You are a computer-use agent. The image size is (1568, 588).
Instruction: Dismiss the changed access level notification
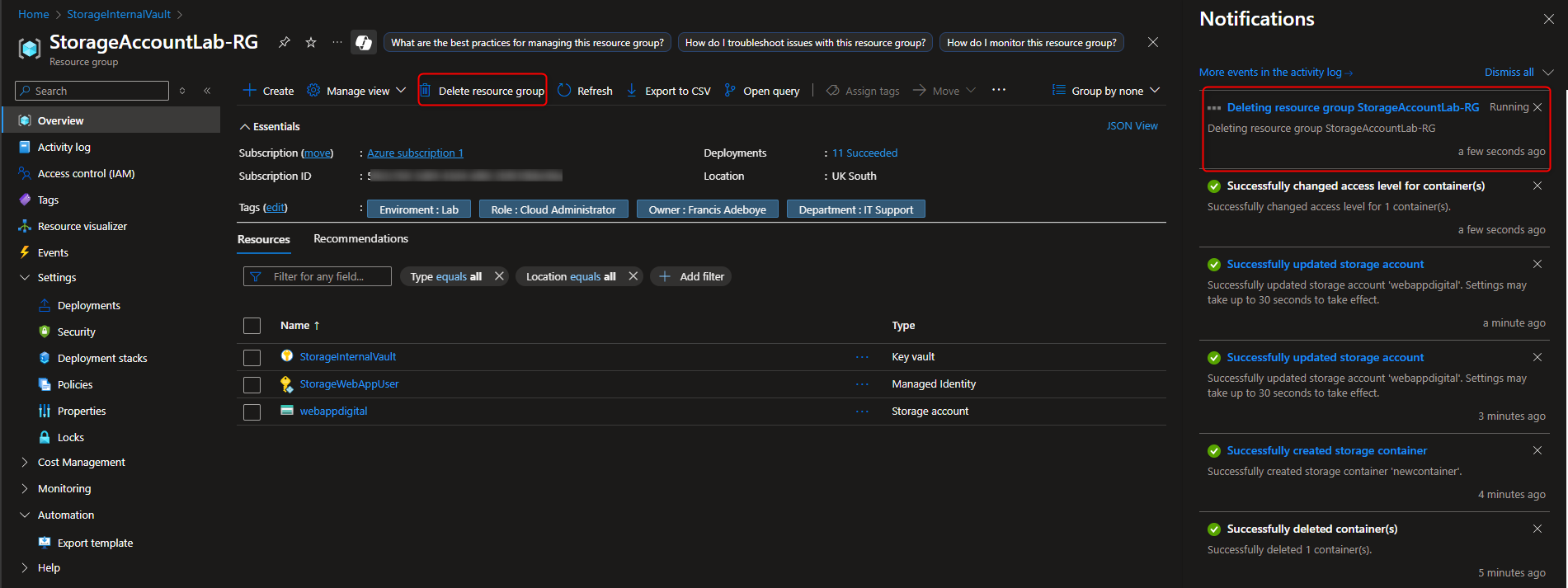point(1537,186)
